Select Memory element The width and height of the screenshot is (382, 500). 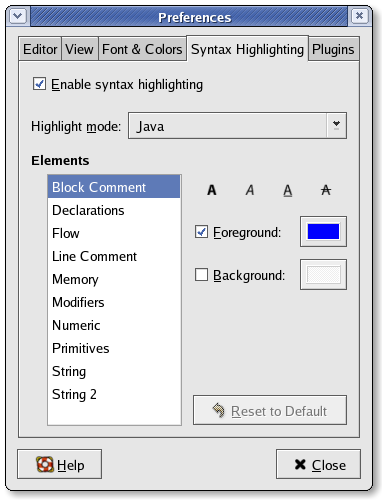(114, 279)
